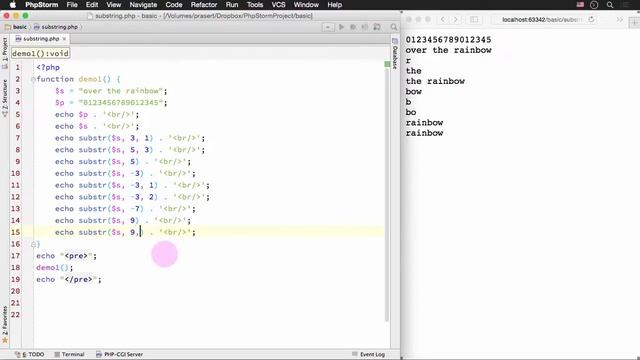
Task: Open the Terminal tool window
Action: coord(69,354)
